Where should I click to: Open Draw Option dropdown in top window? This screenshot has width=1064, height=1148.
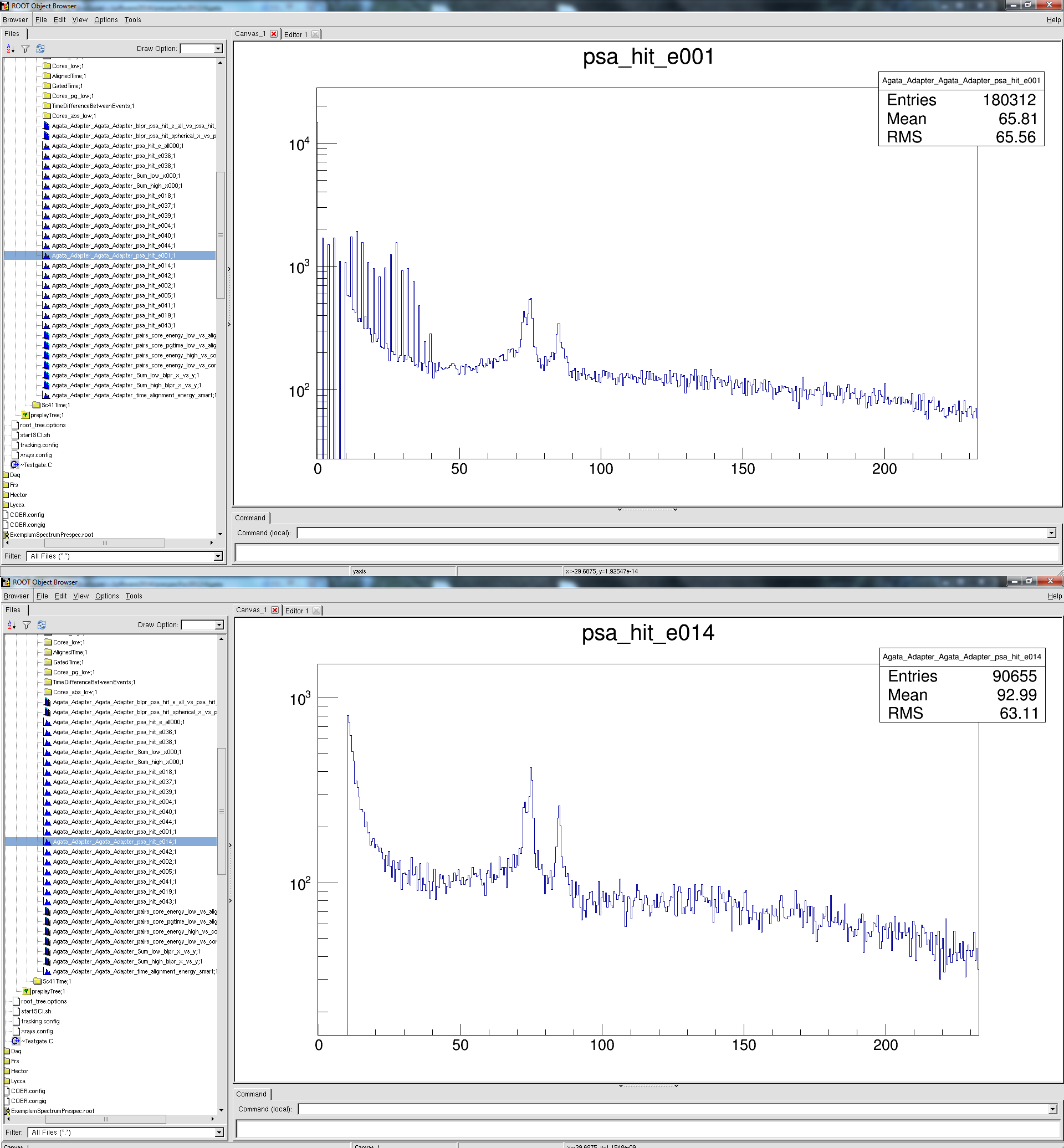tap(218, 49)
